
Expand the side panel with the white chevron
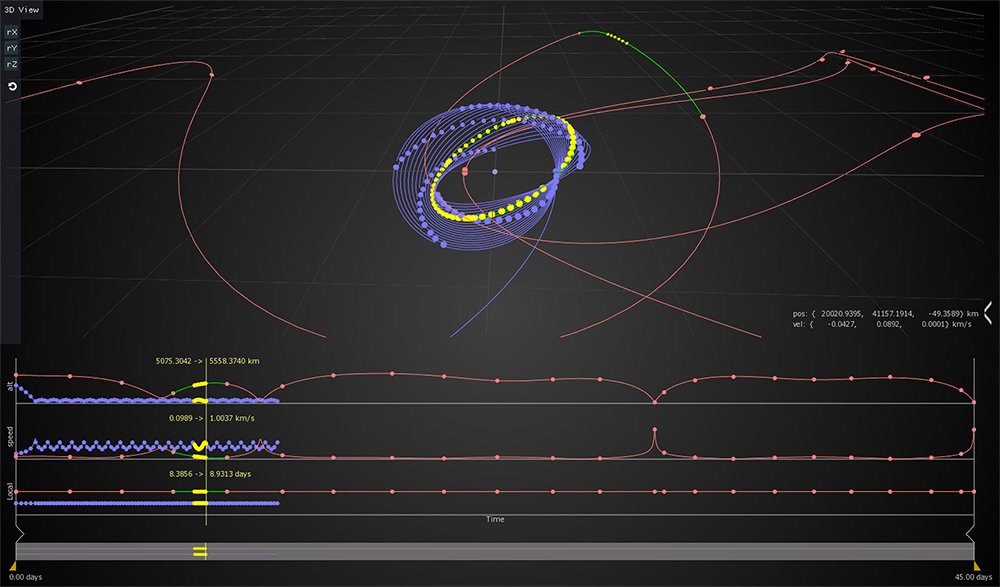pos(987,313)
